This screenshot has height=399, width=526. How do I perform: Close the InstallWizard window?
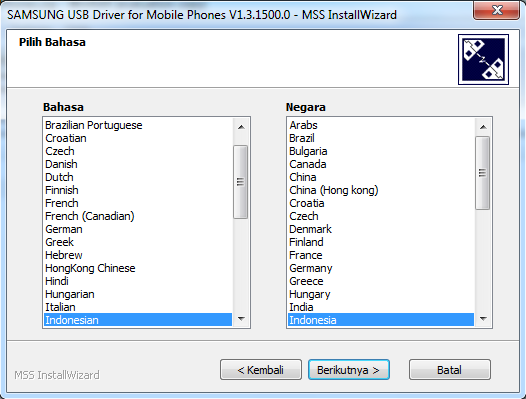coord(496,10)
